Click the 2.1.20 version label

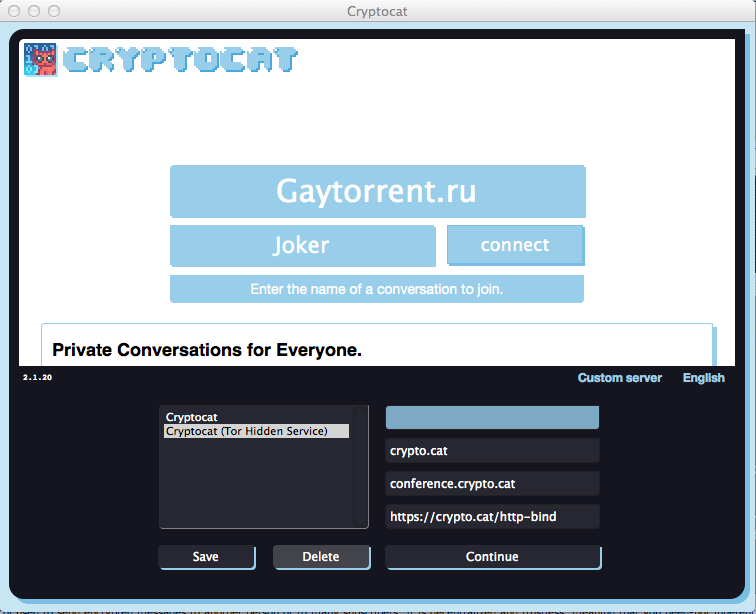[x=37, y=378]
